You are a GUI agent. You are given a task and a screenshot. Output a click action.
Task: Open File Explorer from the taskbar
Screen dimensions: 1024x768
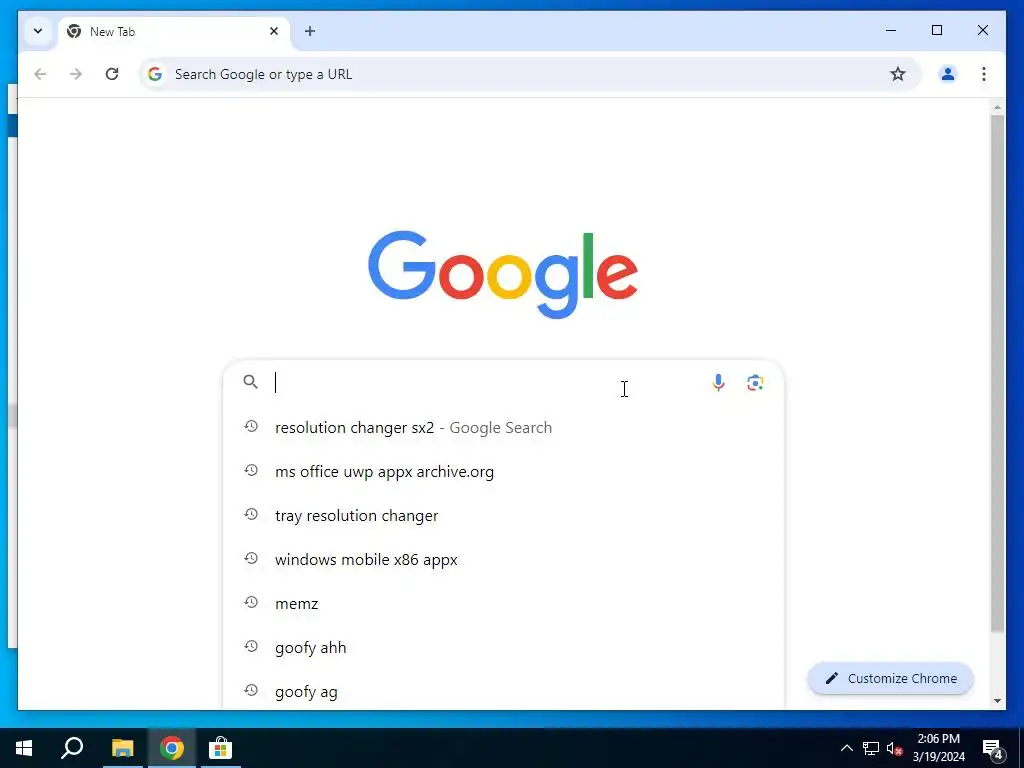pyautogui.click(x=122, y=748)
